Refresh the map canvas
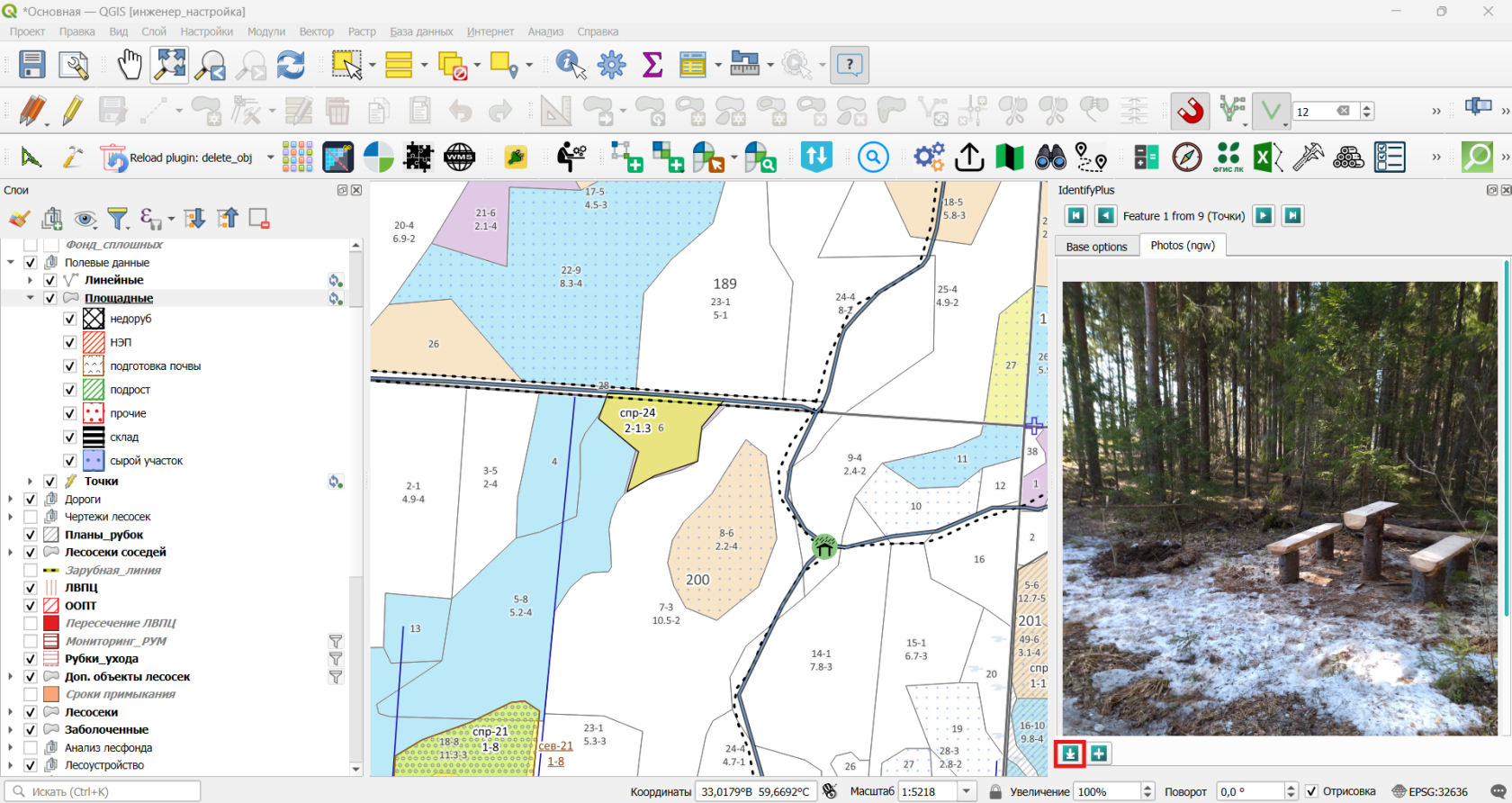 click(x=291, y=65)
